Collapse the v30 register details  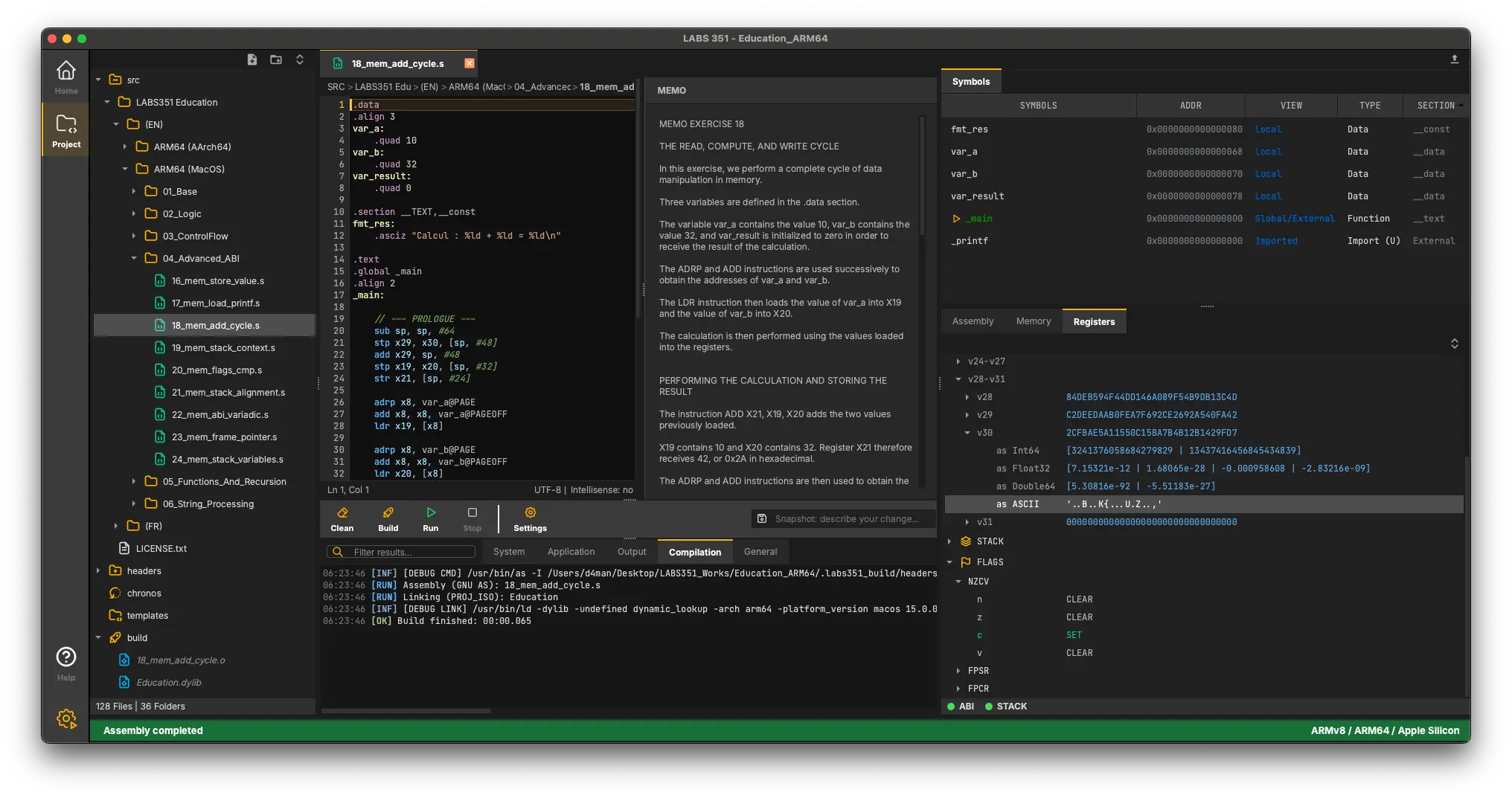click(967, 433)
